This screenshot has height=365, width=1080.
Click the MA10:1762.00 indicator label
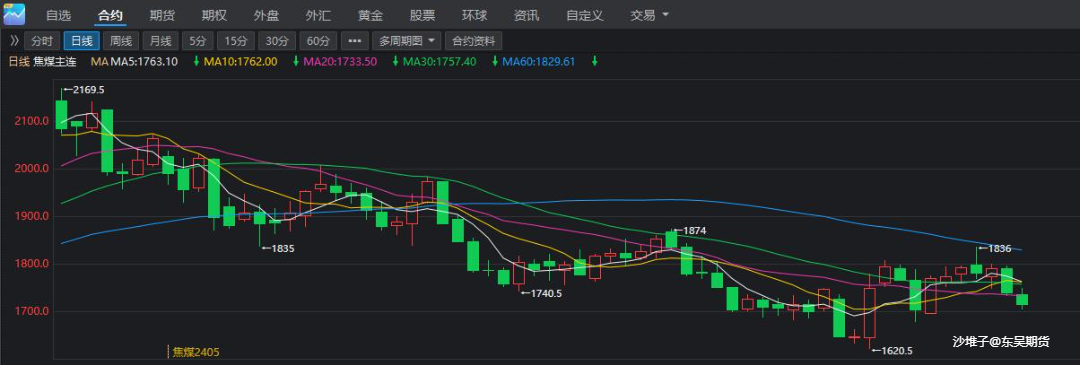[x=241, y=61]
